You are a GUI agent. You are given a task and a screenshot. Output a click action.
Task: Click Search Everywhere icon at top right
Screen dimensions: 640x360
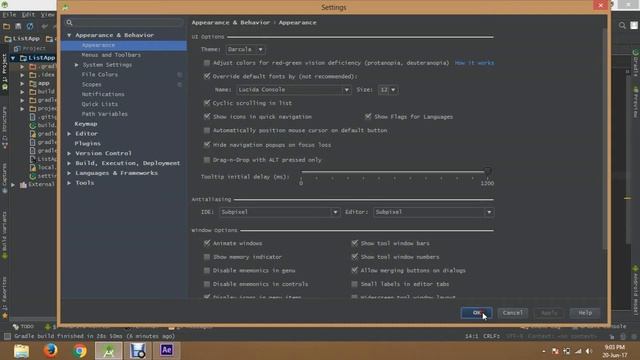click(x=622, y=25)
